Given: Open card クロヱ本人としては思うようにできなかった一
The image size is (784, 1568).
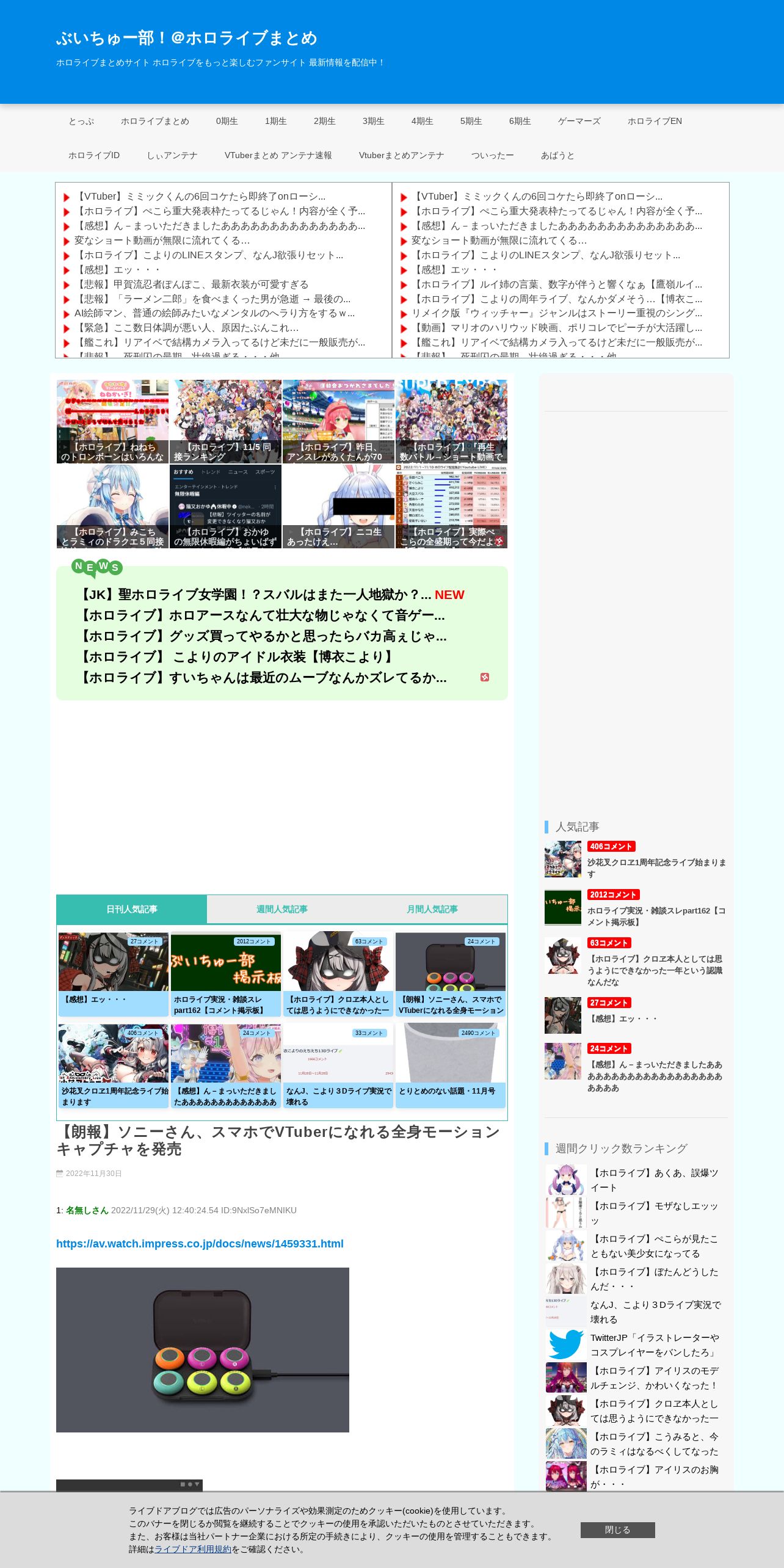Looking at the screenshot, I should click(338, 974).
